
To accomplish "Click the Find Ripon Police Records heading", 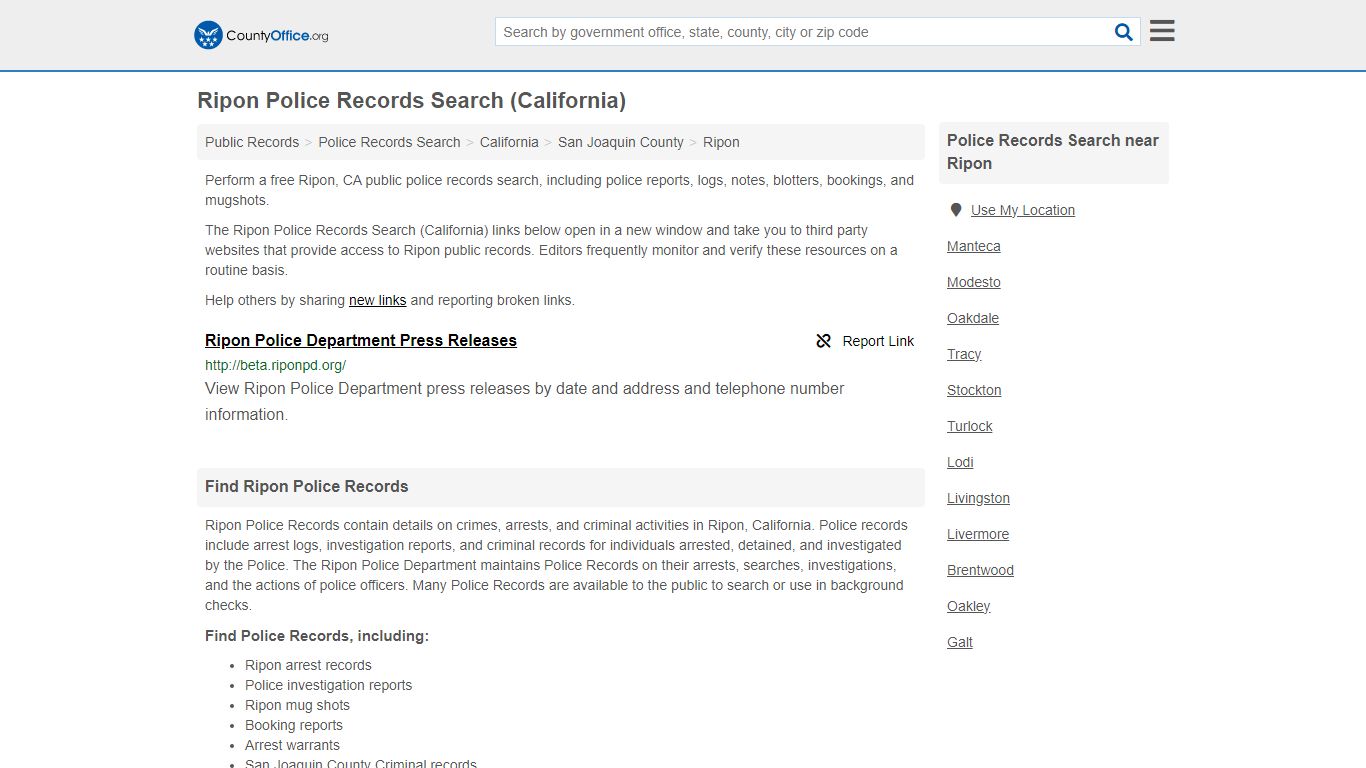I will 307,486.
